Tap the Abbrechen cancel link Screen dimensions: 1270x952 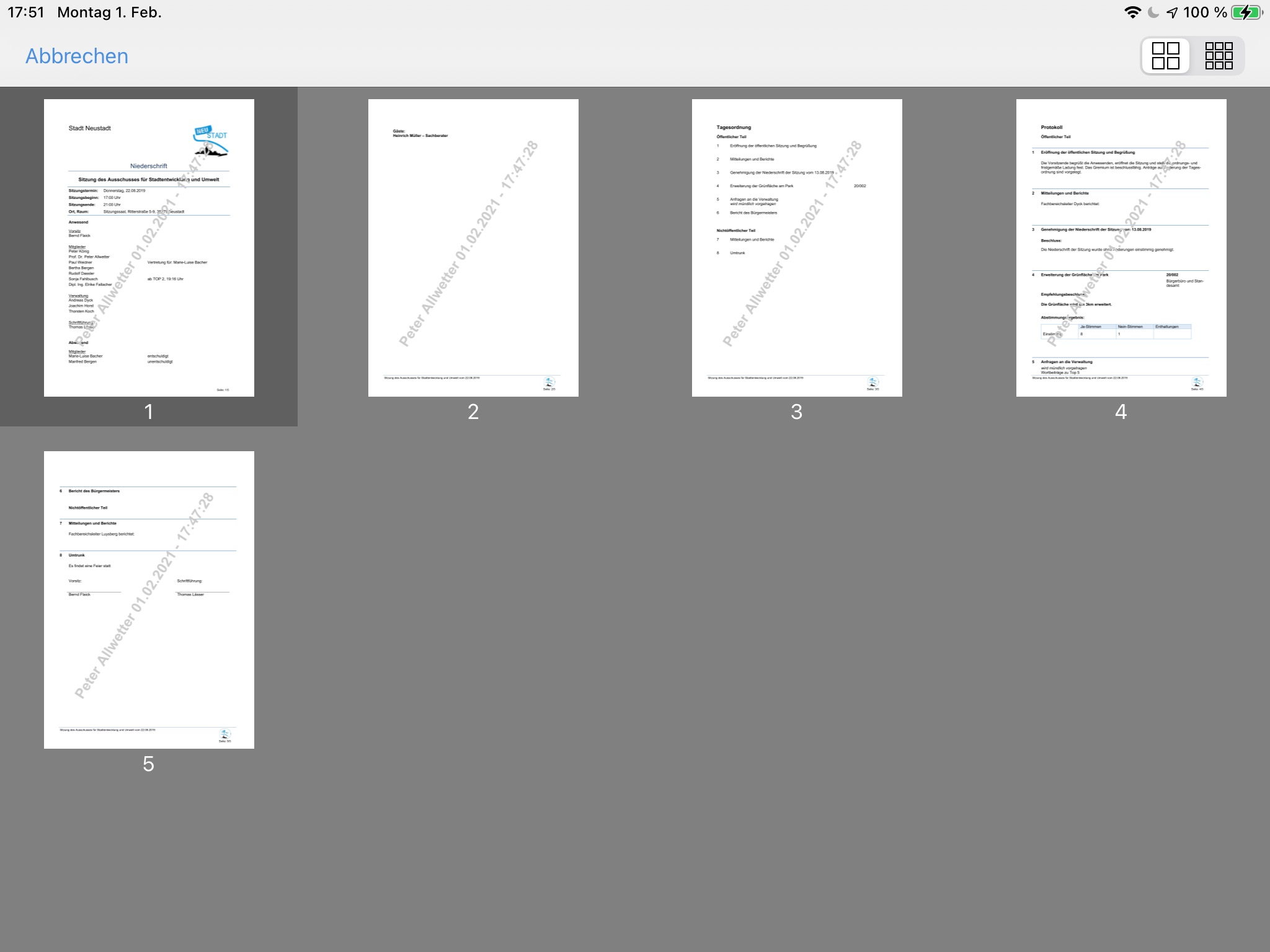tap(77, 56)
